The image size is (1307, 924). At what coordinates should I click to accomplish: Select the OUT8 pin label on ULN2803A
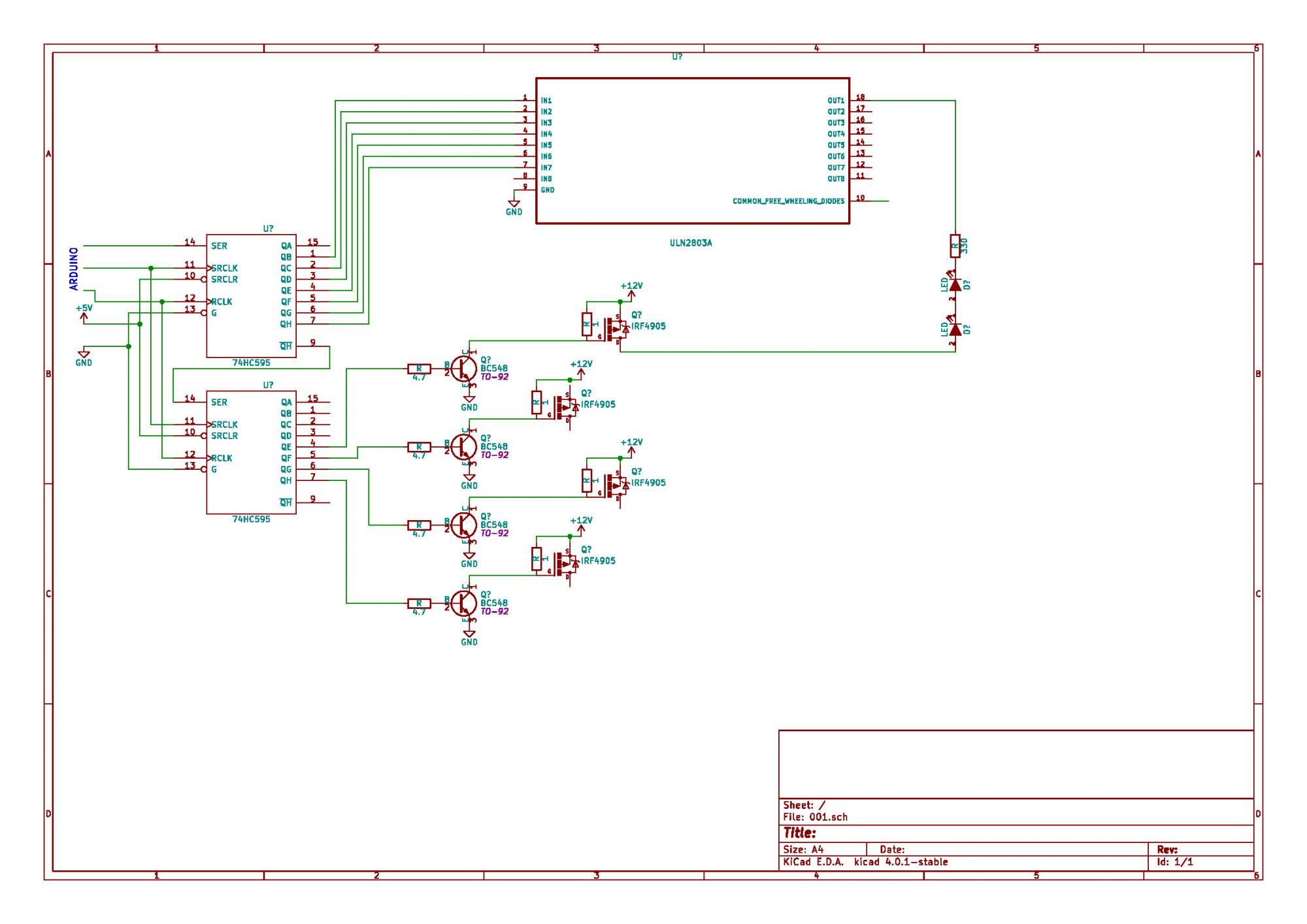(x=836, y=179)
